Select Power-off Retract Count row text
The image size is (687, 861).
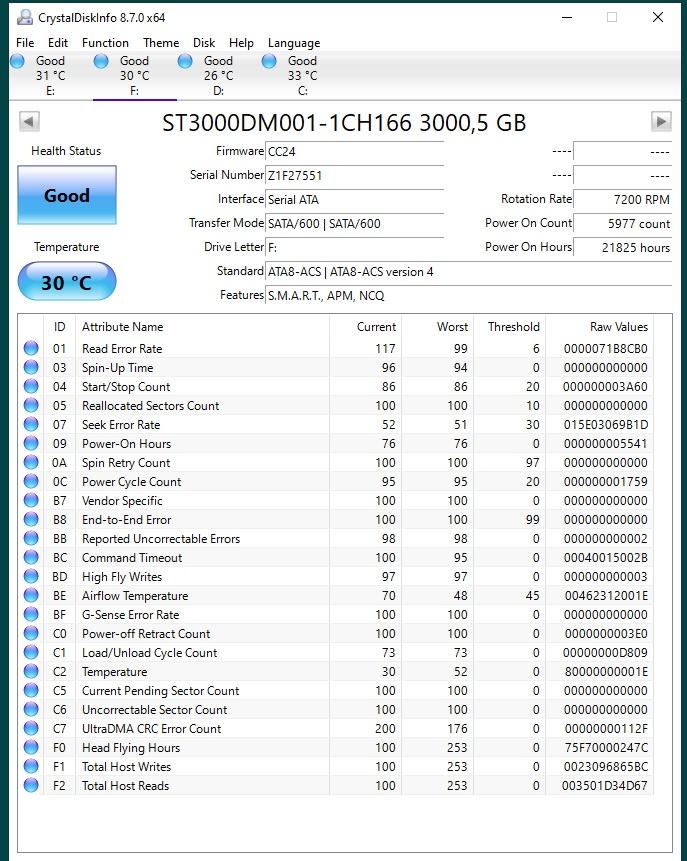[146, 634]
